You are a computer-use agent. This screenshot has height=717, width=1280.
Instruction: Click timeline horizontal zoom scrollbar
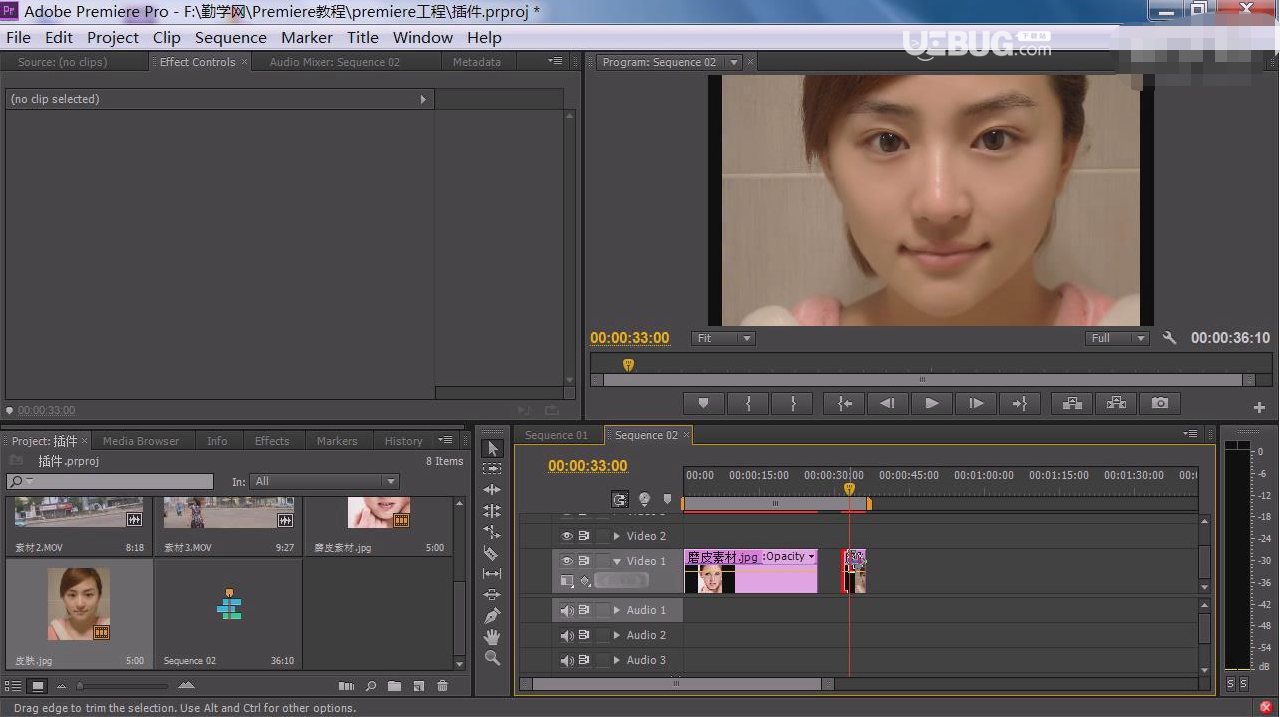click(x=677, y=685)
